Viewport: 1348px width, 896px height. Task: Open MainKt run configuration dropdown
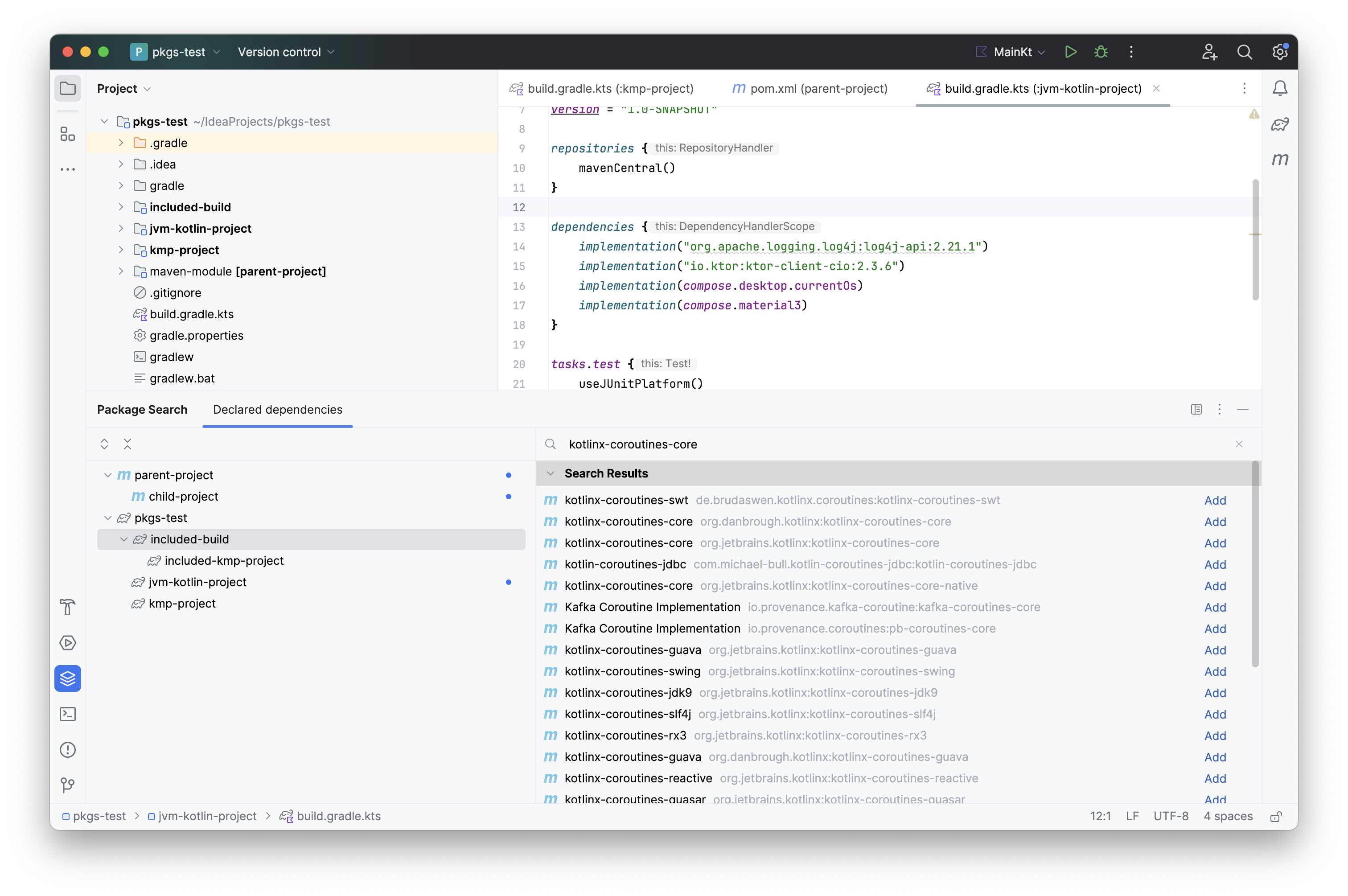1010,52
